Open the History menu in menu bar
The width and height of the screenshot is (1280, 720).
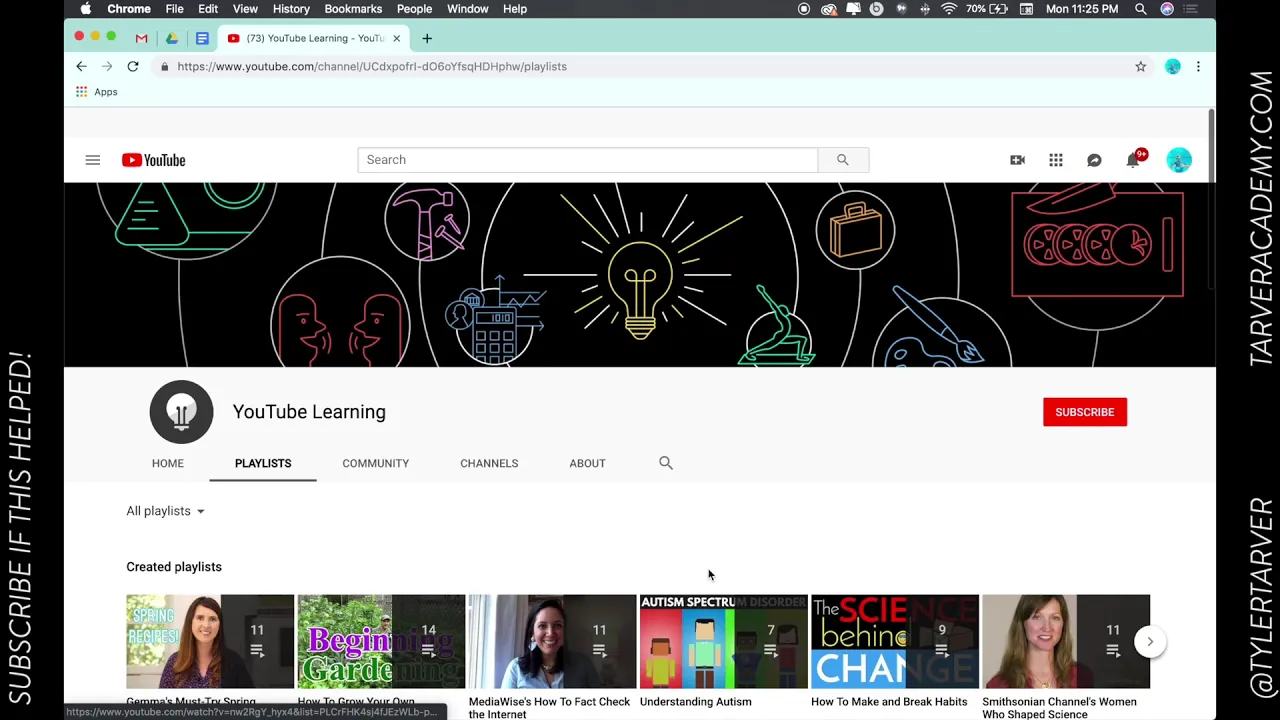291,9
